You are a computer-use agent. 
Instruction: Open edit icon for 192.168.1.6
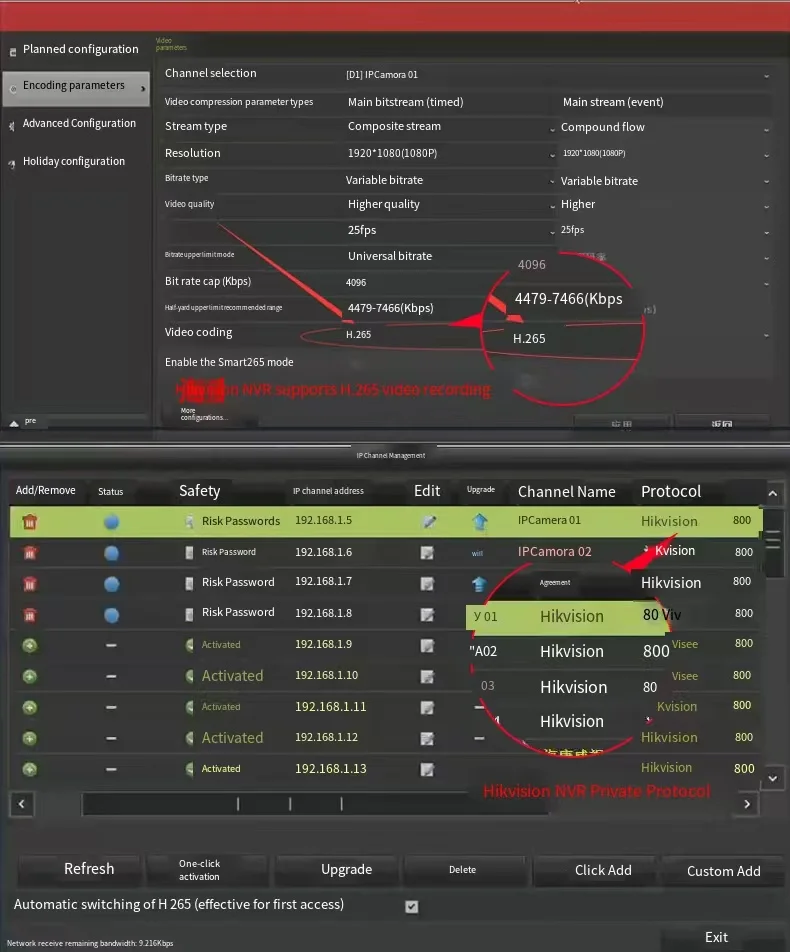tap(427, 552)
